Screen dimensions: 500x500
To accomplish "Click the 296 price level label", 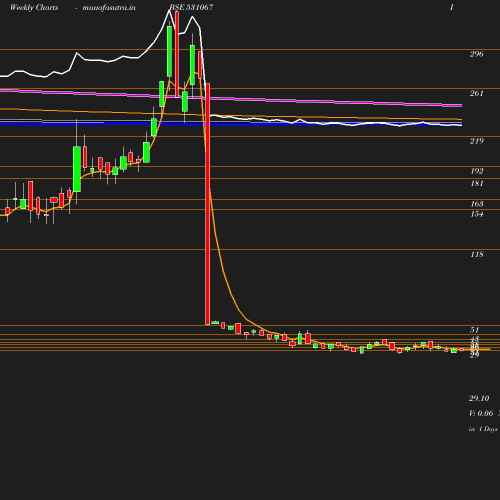I will (x=477, y=54).
